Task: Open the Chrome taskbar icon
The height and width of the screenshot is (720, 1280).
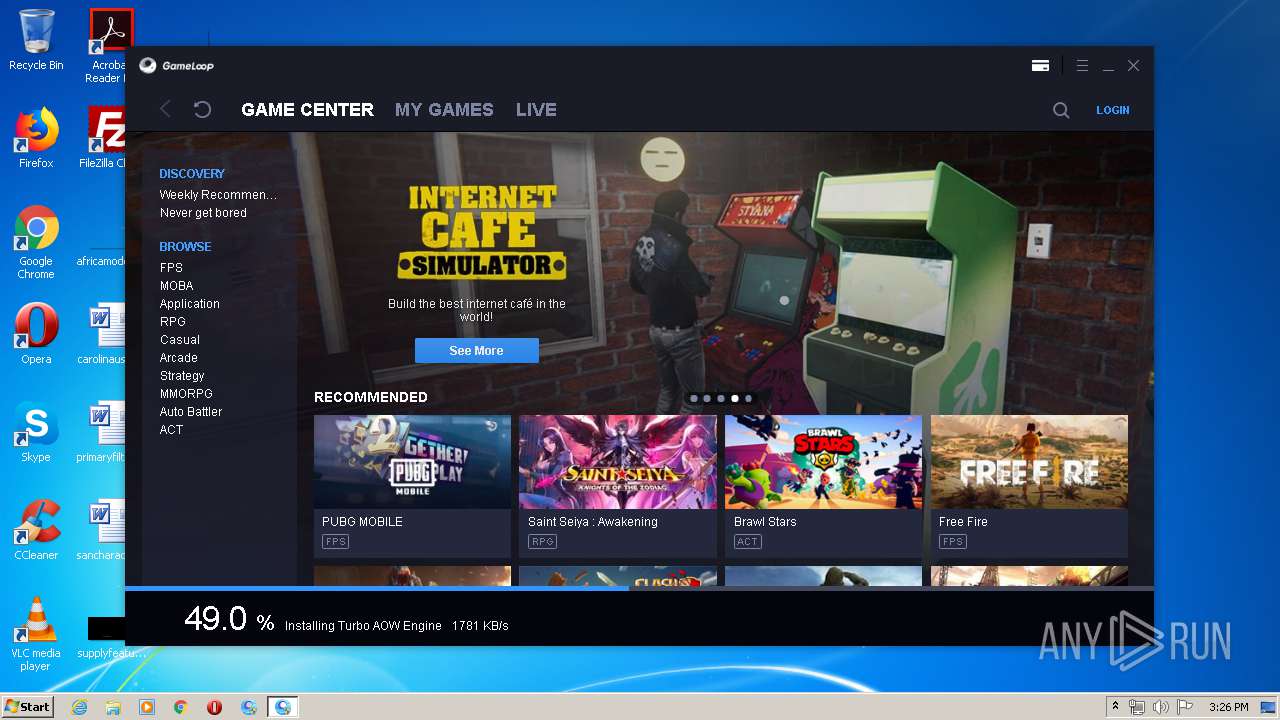Action: point(181,707)
